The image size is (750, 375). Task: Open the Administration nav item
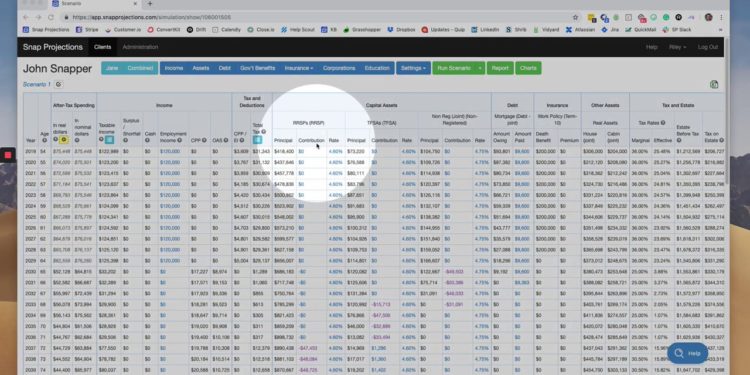tap(140, 47)
